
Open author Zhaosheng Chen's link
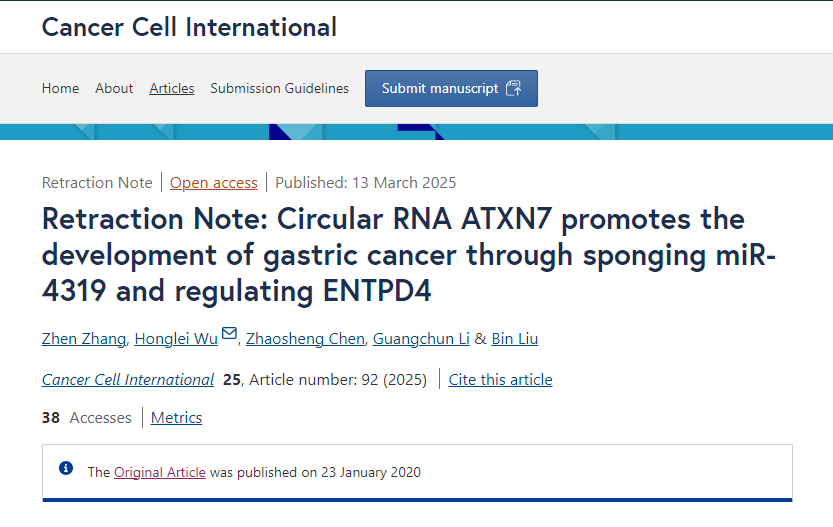(x=305, y=339)
